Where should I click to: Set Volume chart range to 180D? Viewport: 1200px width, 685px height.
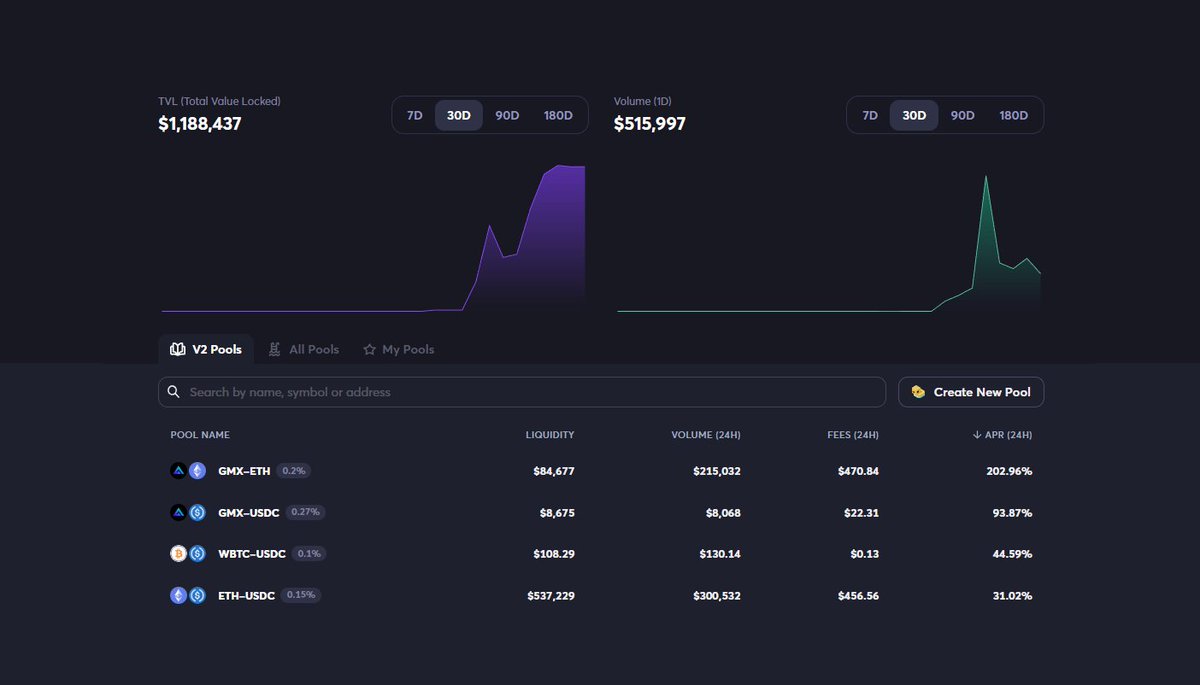click(x=1014, y=115)
